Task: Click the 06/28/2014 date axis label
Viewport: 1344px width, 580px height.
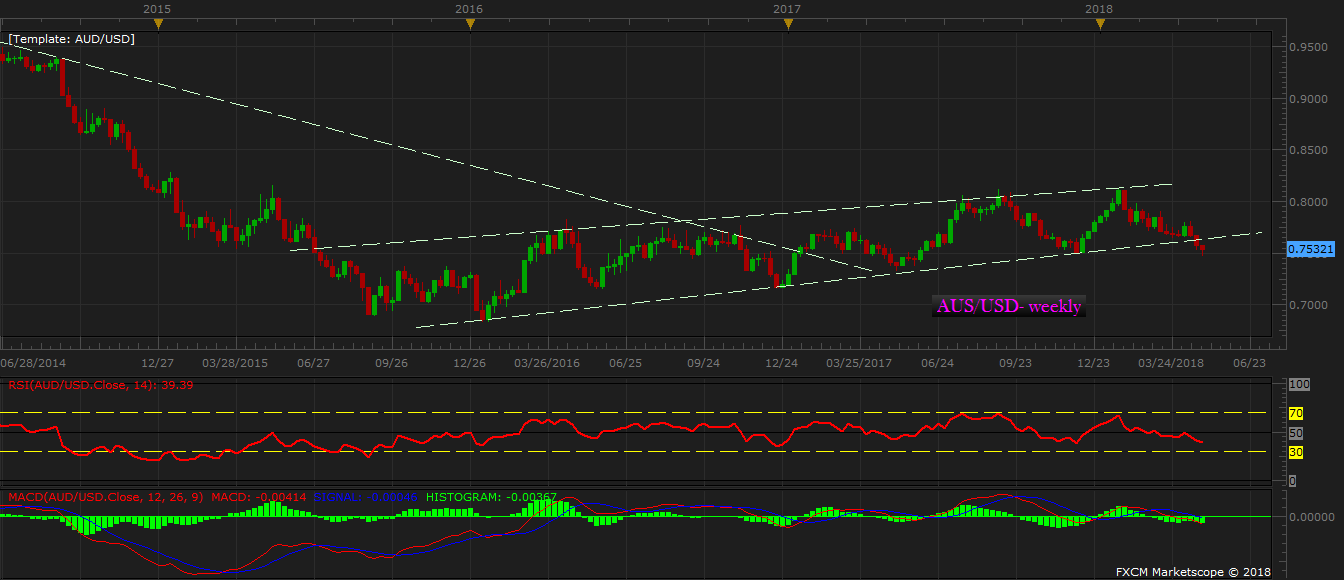Action: pos(31,363)
